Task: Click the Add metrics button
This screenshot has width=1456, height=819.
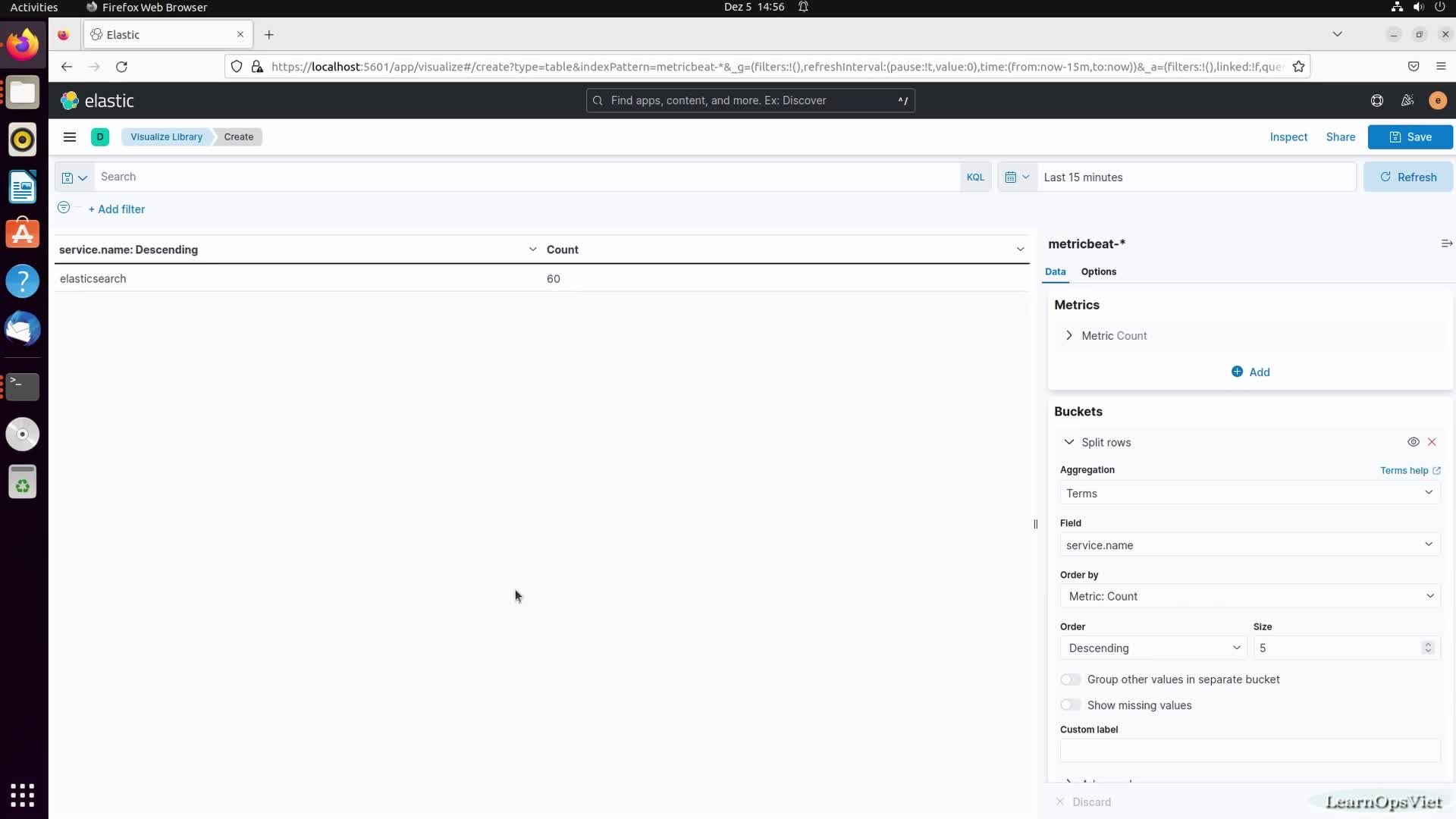Action: click(x=1250, y=371)
